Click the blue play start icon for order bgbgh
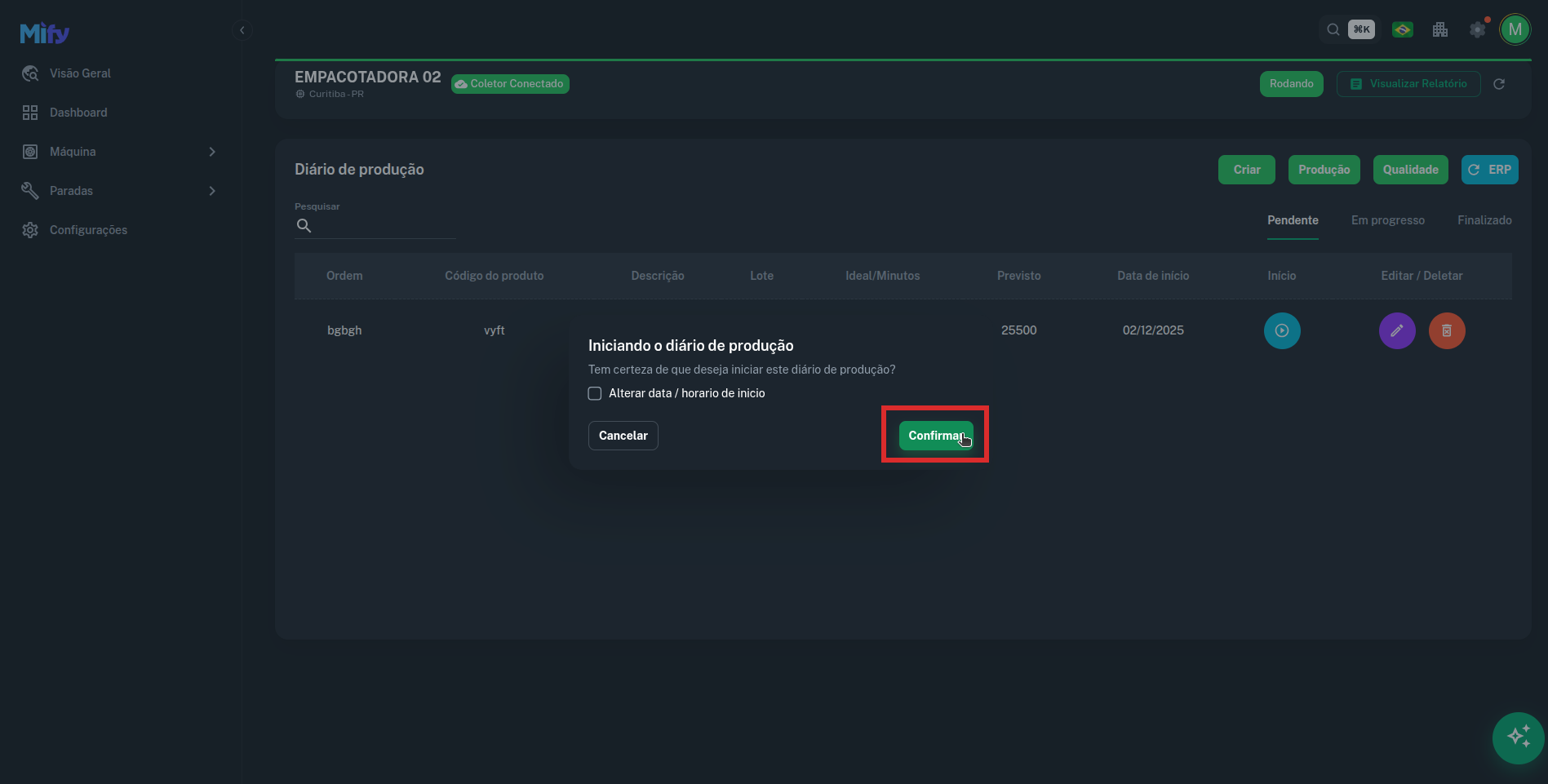Viewport: 1548px width, 784px height. coord(1281,330)
